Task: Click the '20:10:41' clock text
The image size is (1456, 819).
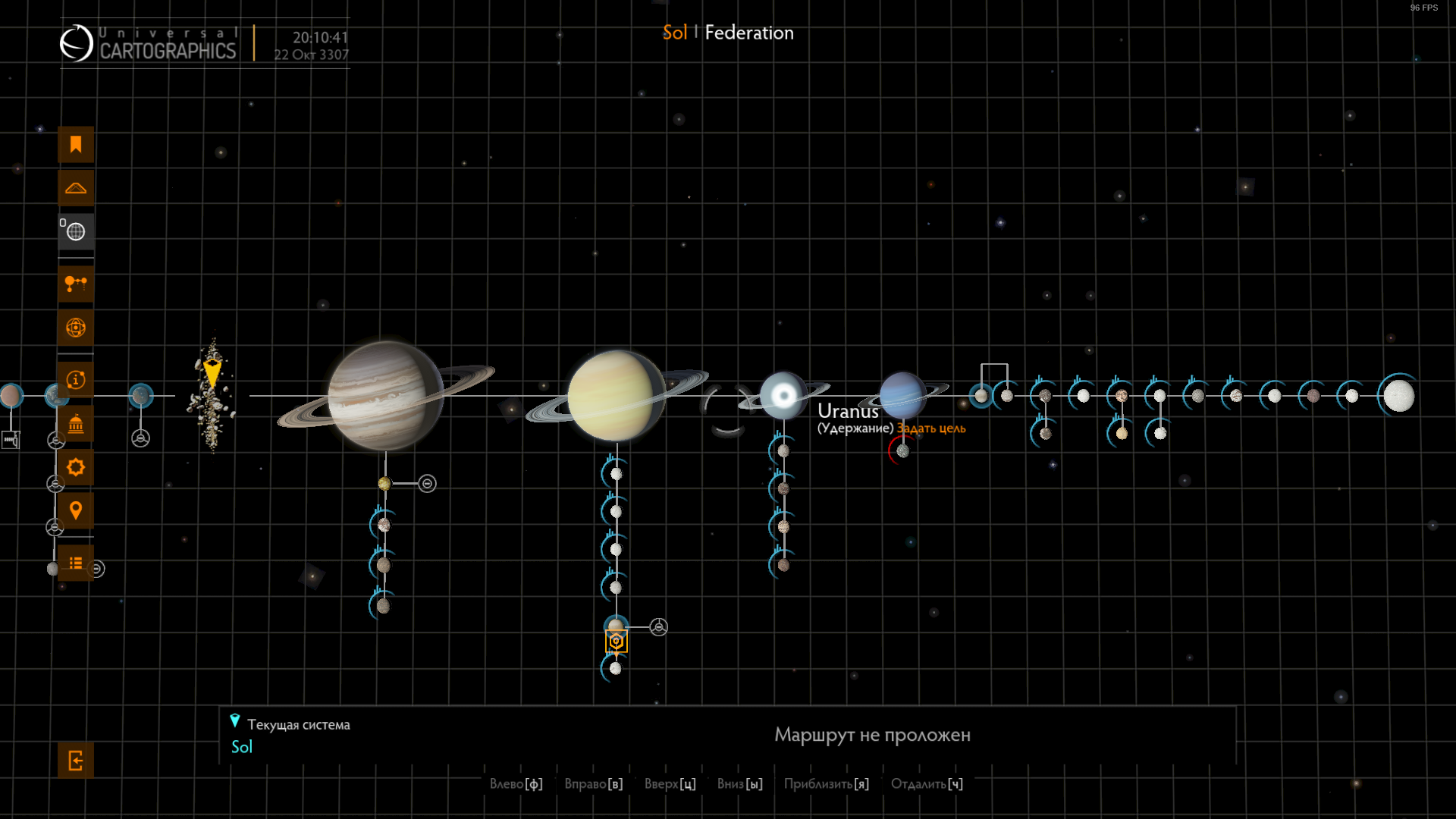Action: click(321, 37)
